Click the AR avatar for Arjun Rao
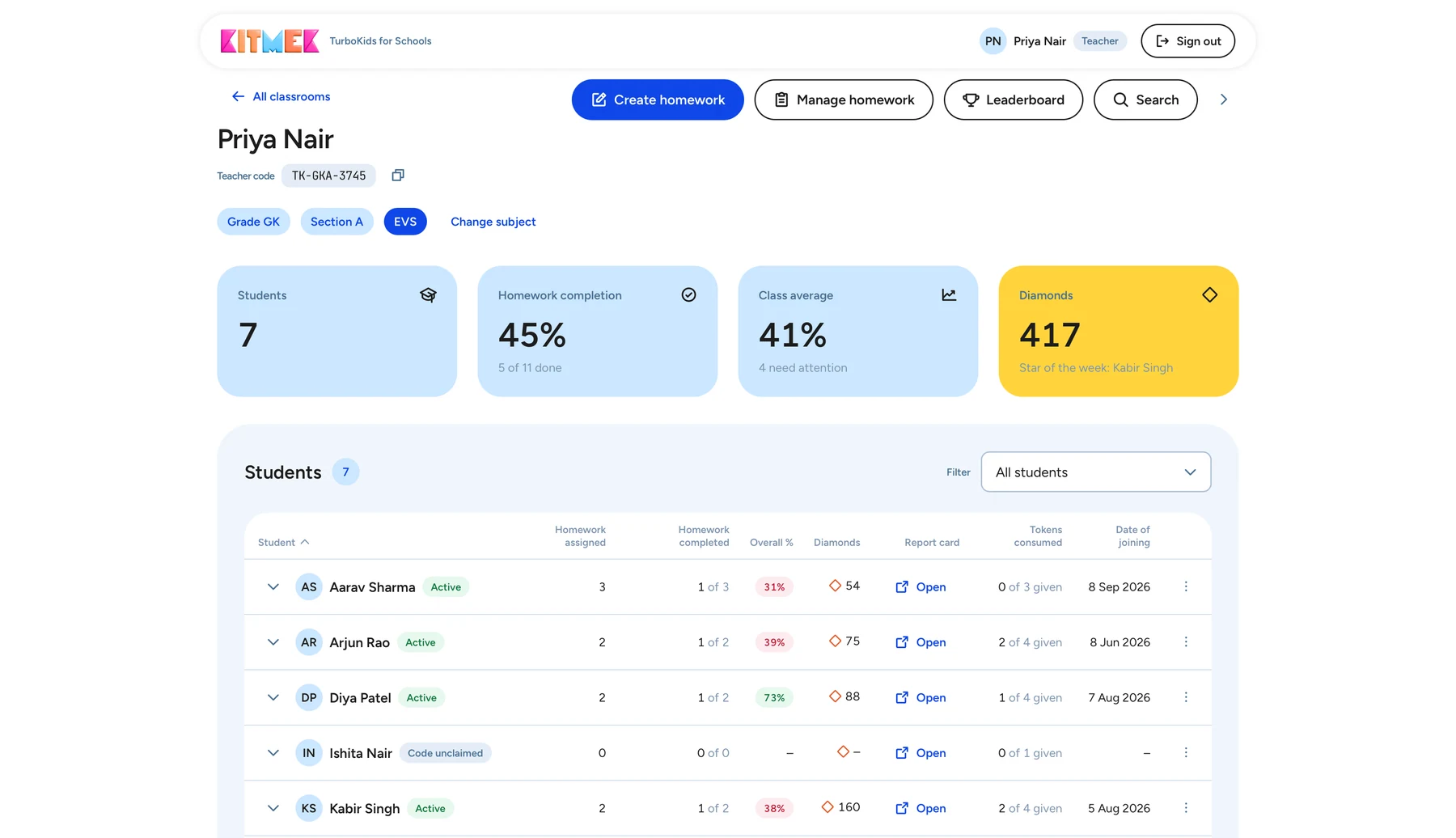This screenshot has width=1456, height=838. [309, 642]
